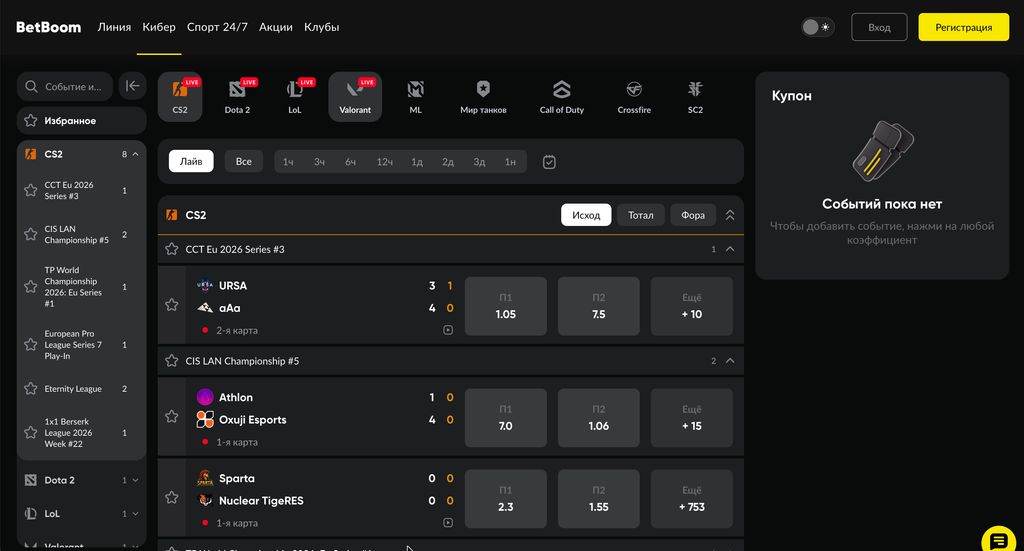1024x551 pixels.
Task: Select the ML game icon
Action: pyautogui.click(x=415, y=97)
